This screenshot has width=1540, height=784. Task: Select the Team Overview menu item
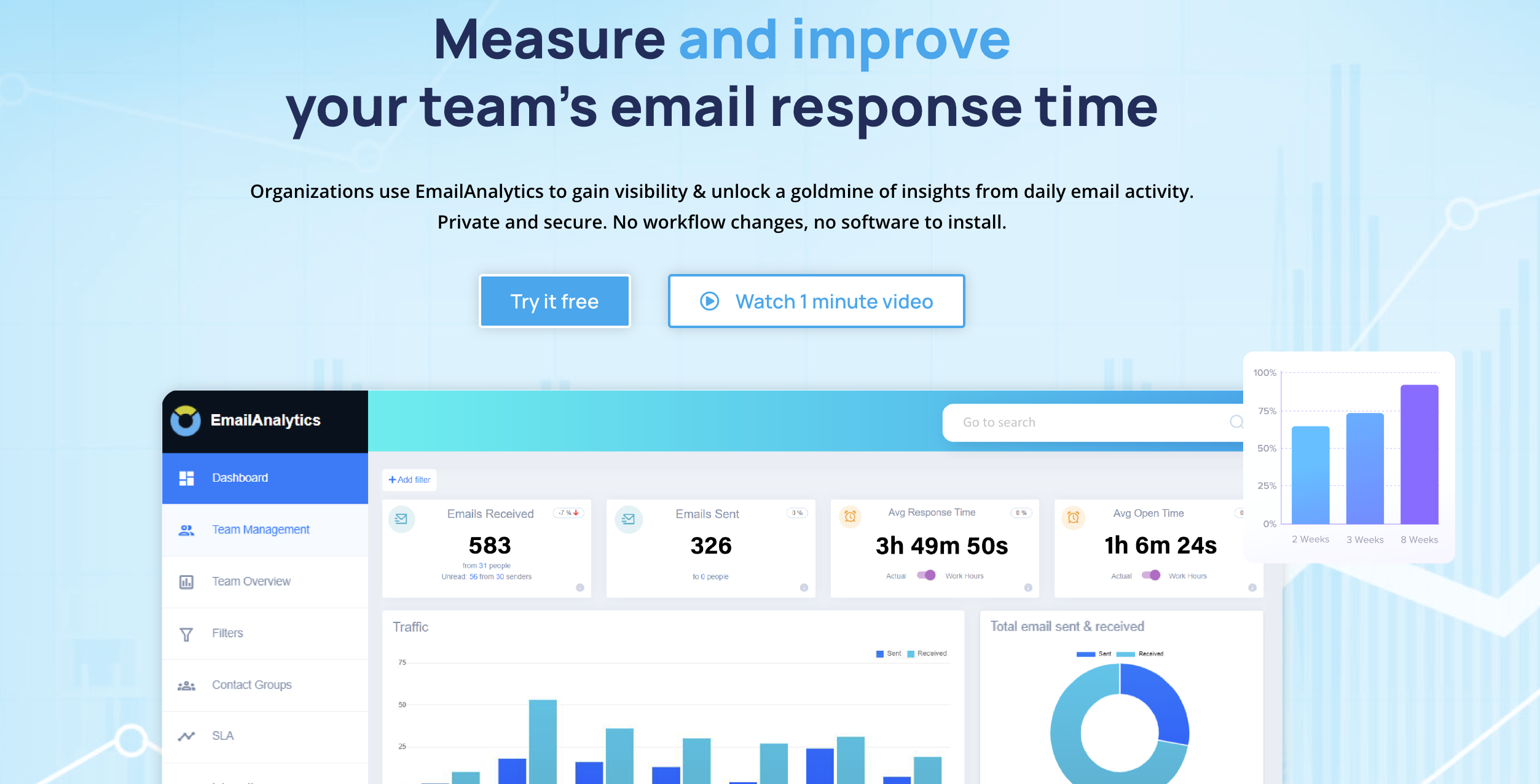coord(251,581)
